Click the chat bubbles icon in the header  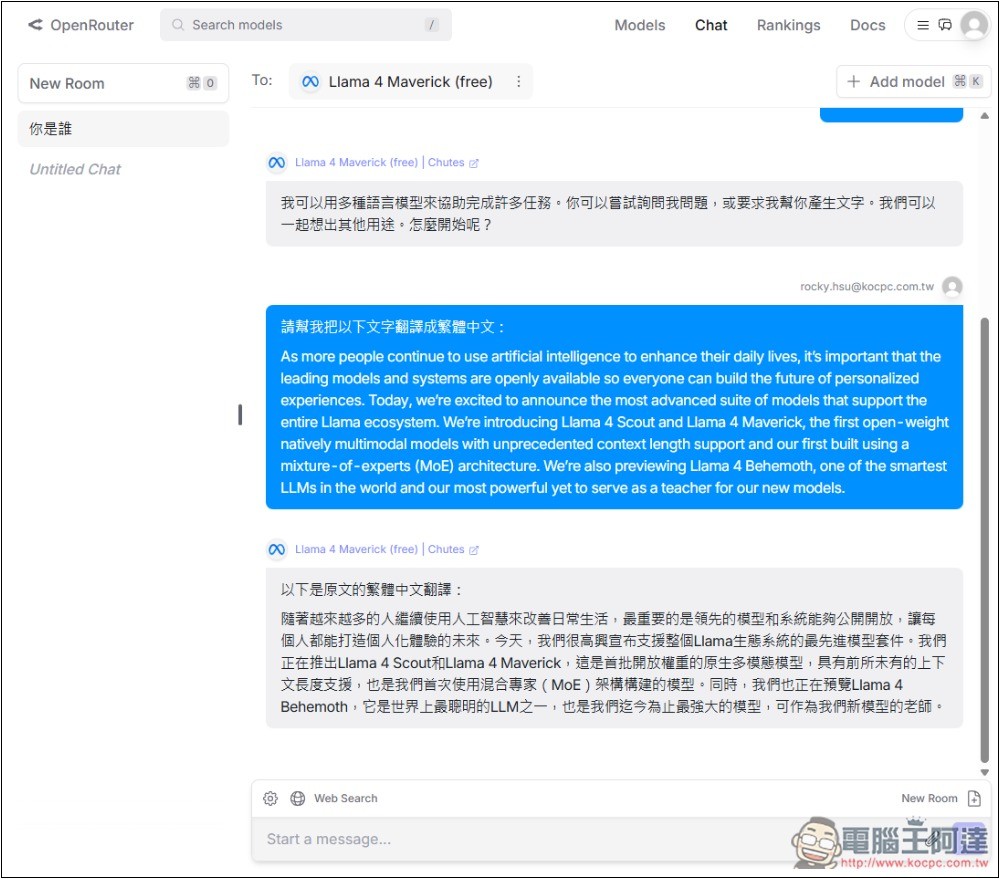point(945,25)
